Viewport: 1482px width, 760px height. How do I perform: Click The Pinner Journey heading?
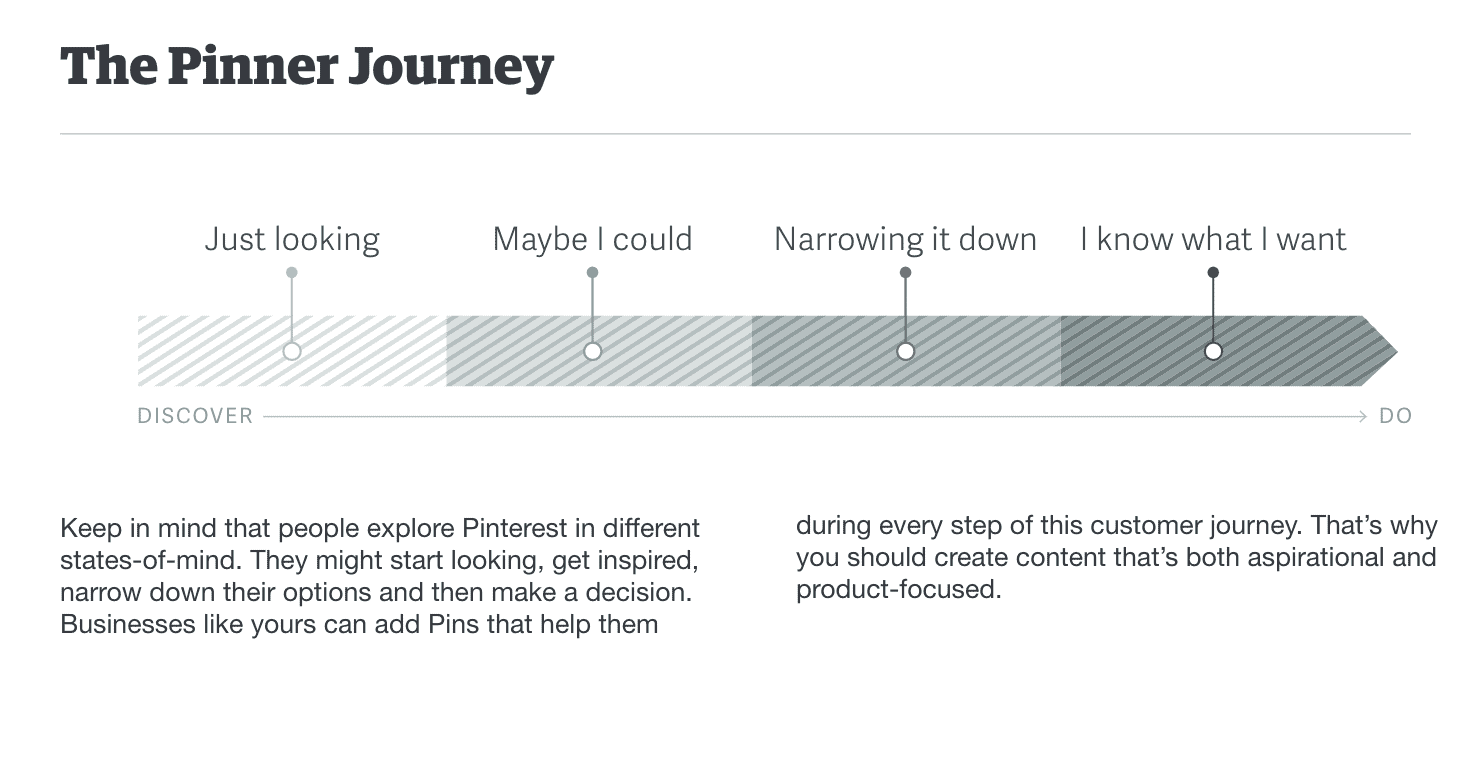[307, 68]
